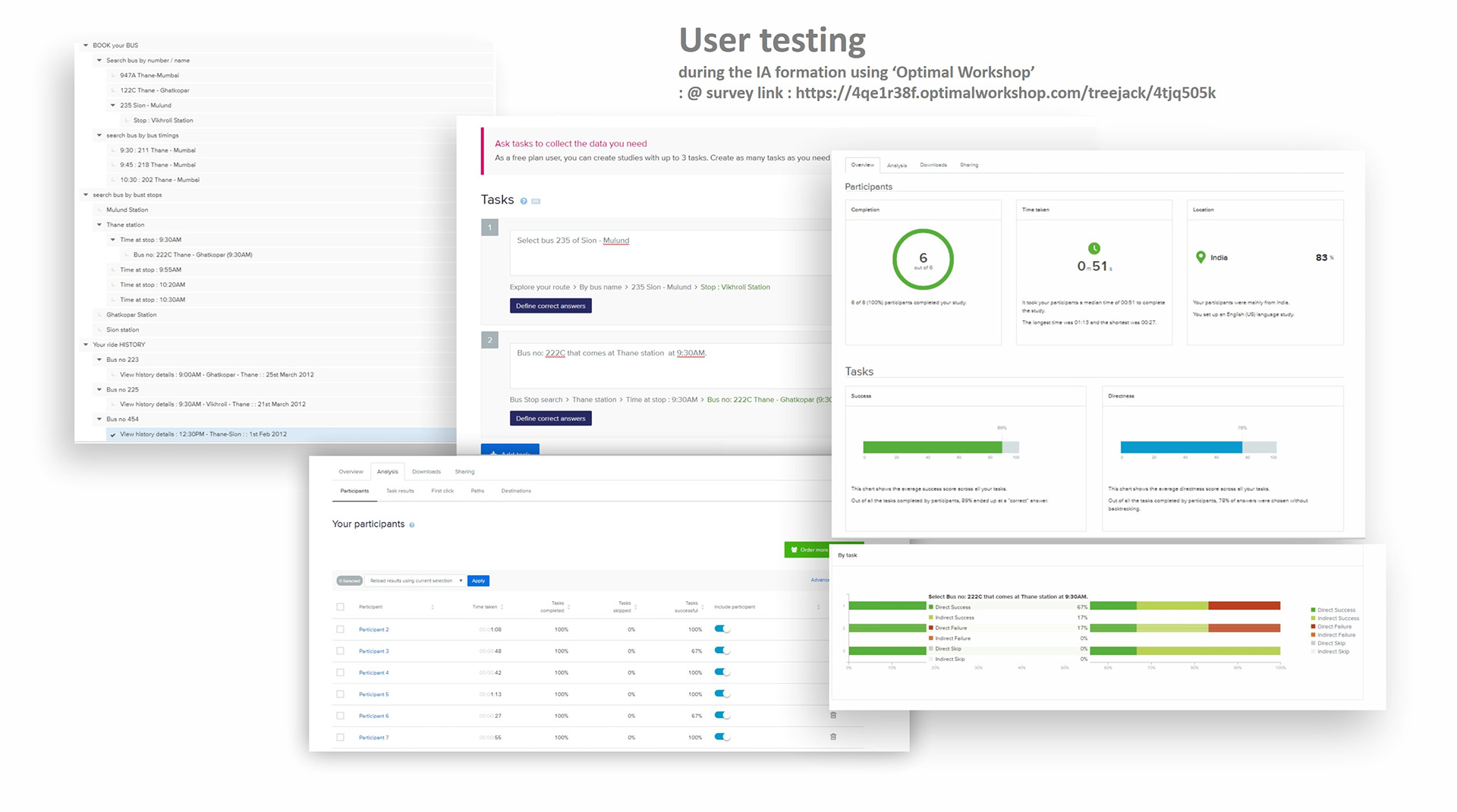Click the help icon next to Your participants

pos(412,525)
